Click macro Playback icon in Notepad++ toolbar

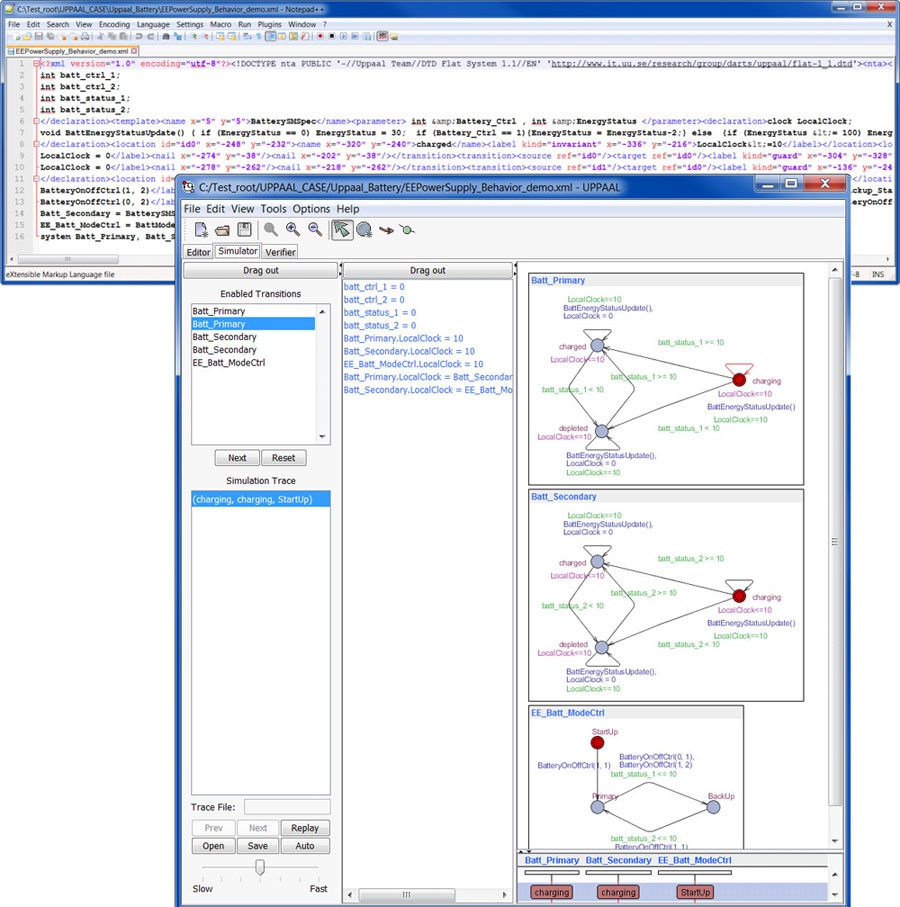click(x=344, y=36)
